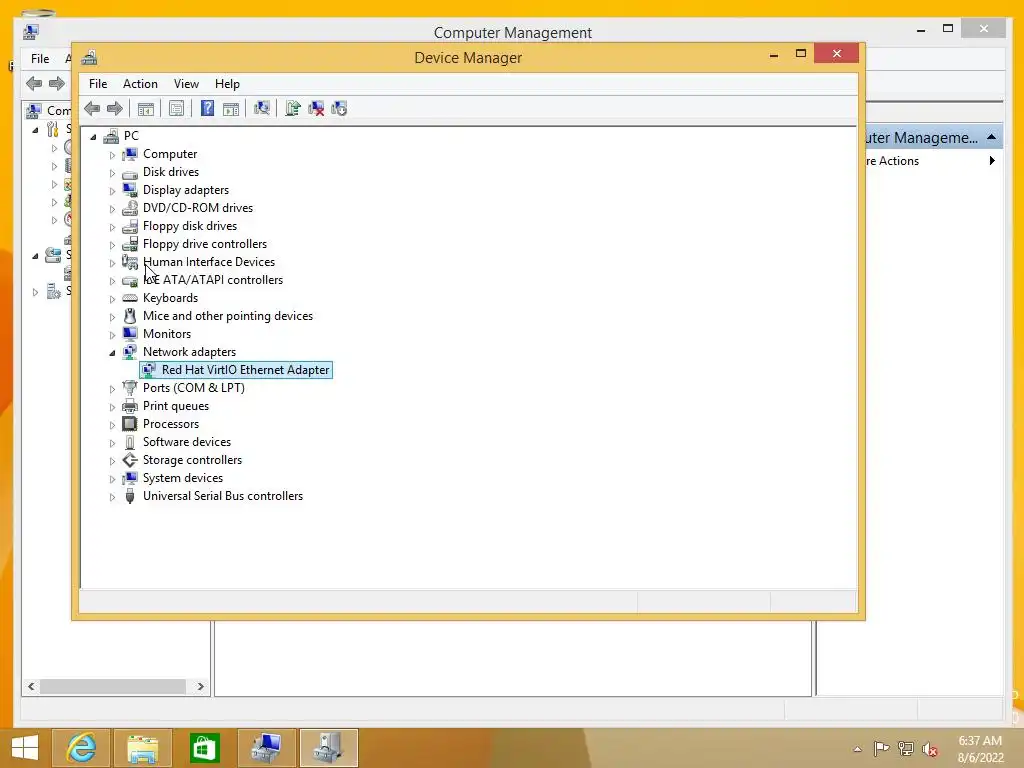Select Storage controllers category
Screen dimensions: 1024x768
point(193,460)
